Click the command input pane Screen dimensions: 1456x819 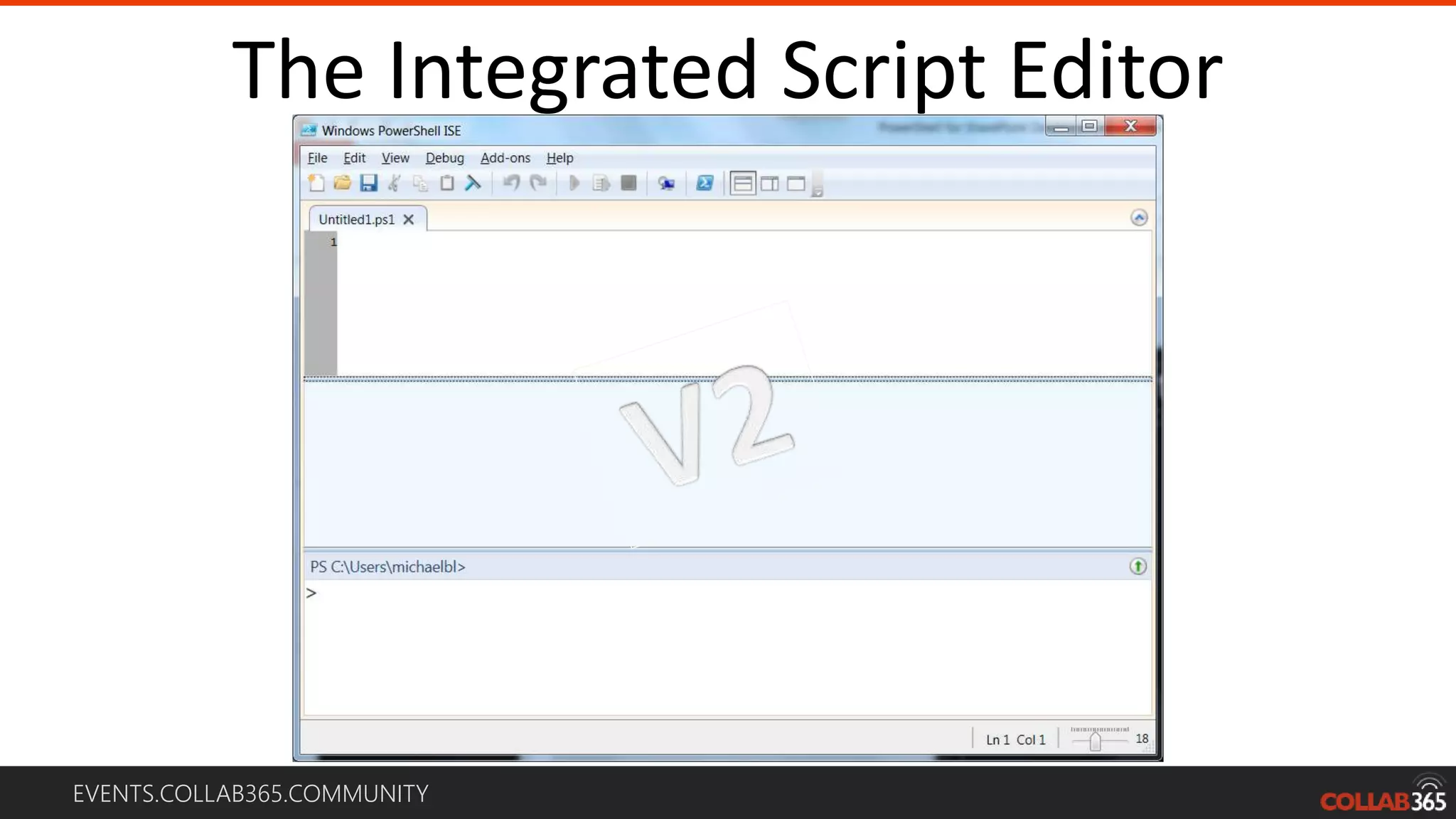tap(727, 647)
